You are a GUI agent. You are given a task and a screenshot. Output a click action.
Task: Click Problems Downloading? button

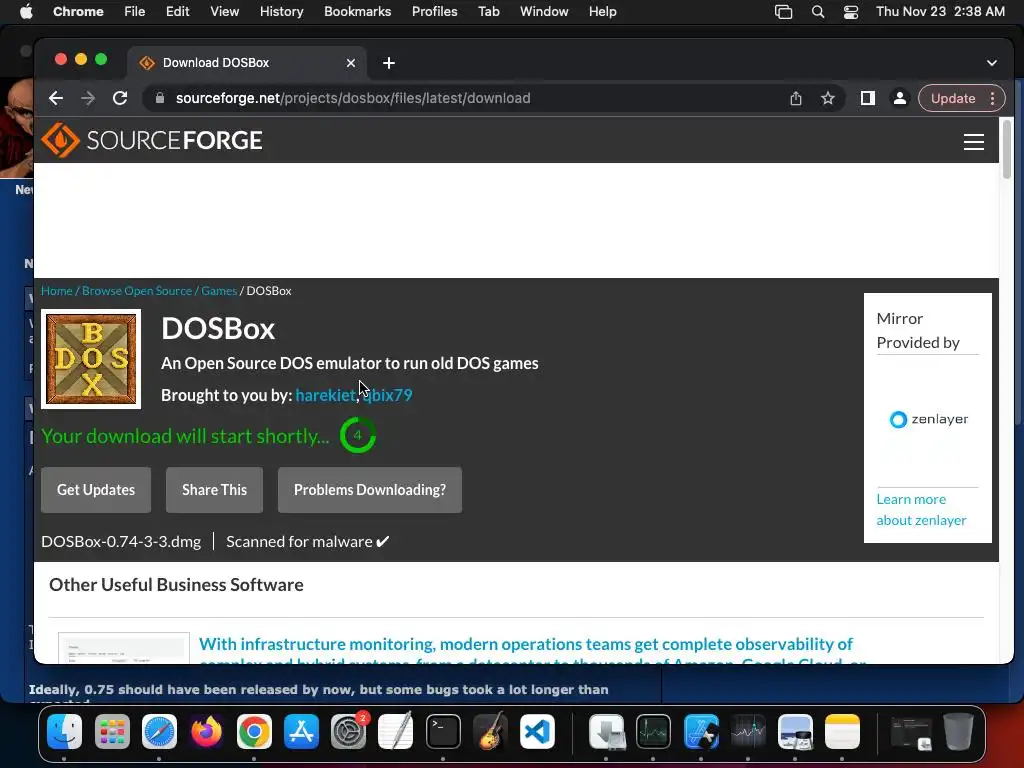coord(370,490)
